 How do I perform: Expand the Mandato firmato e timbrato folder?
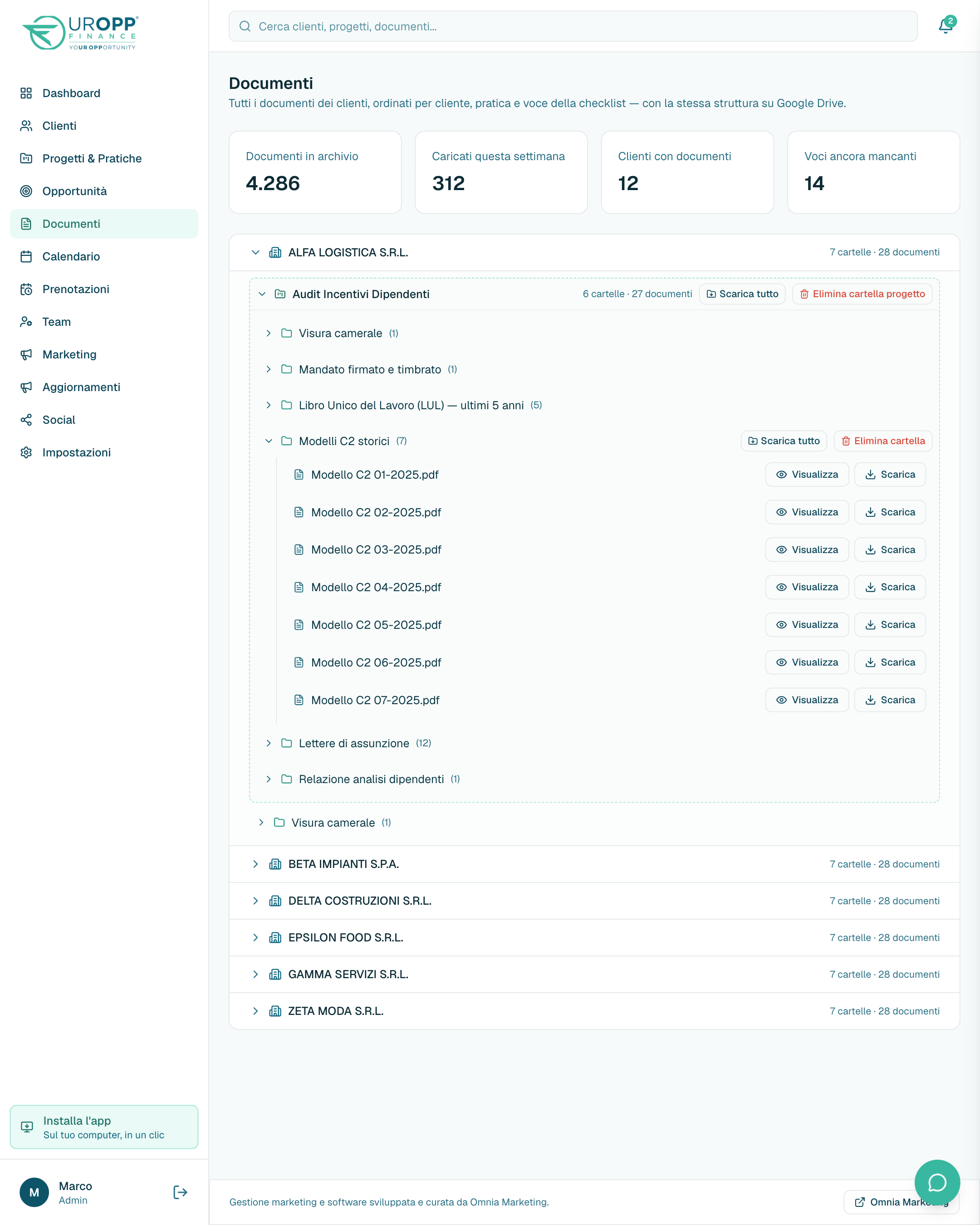click(269, 369)
